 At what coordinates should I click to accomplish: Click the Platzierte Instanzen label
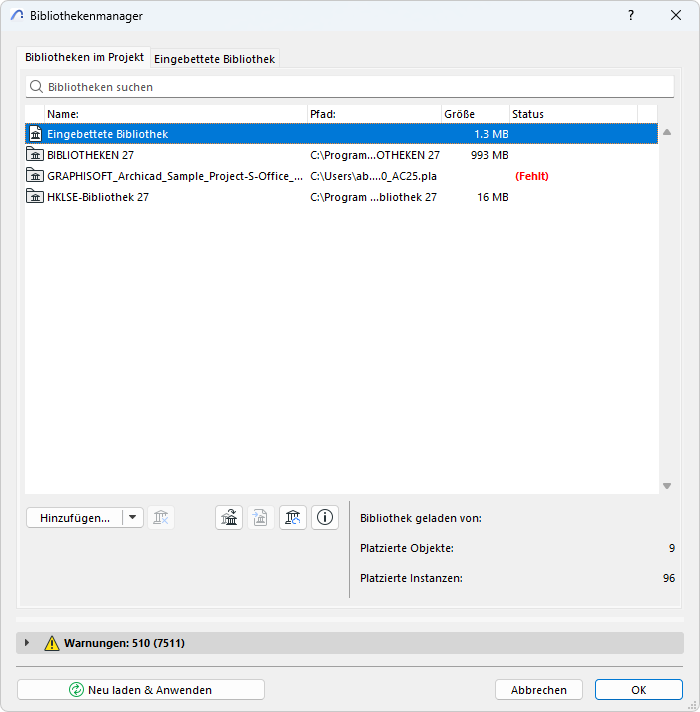coord(411,578)
